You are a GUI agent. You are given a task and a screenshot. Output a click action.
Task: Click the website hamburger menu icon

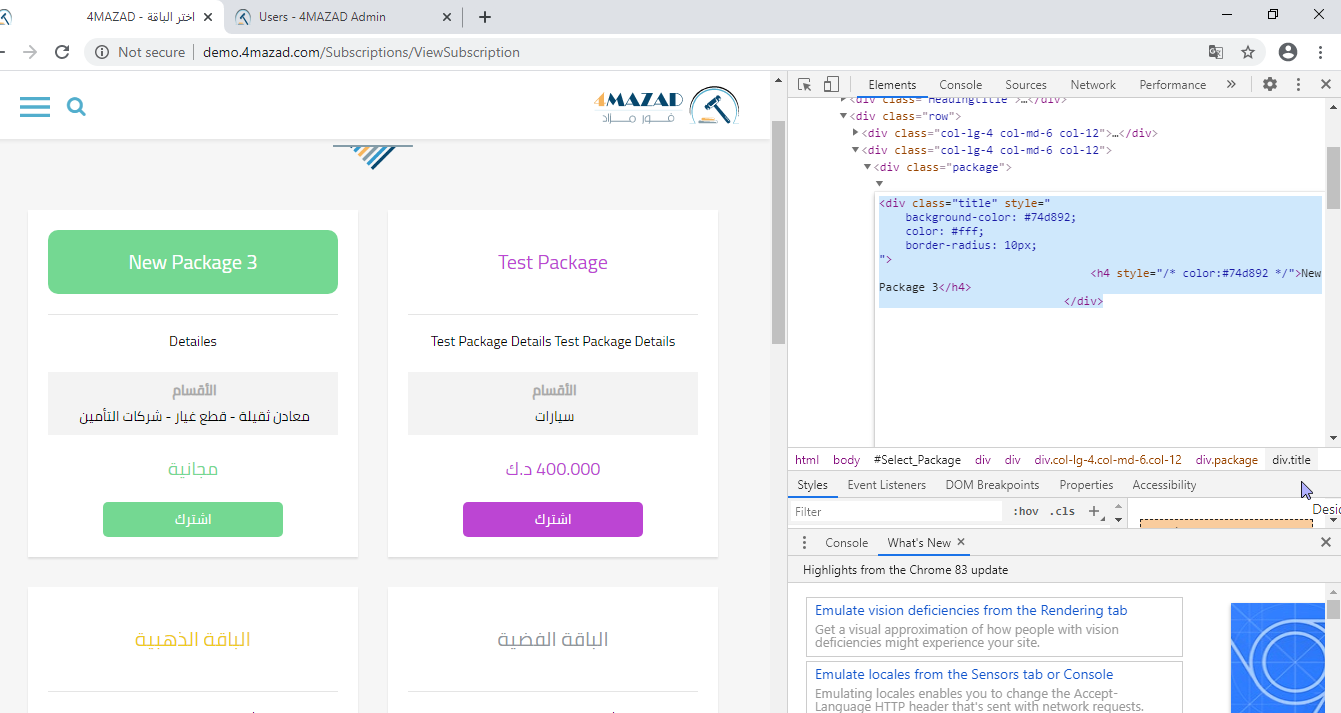35,107
